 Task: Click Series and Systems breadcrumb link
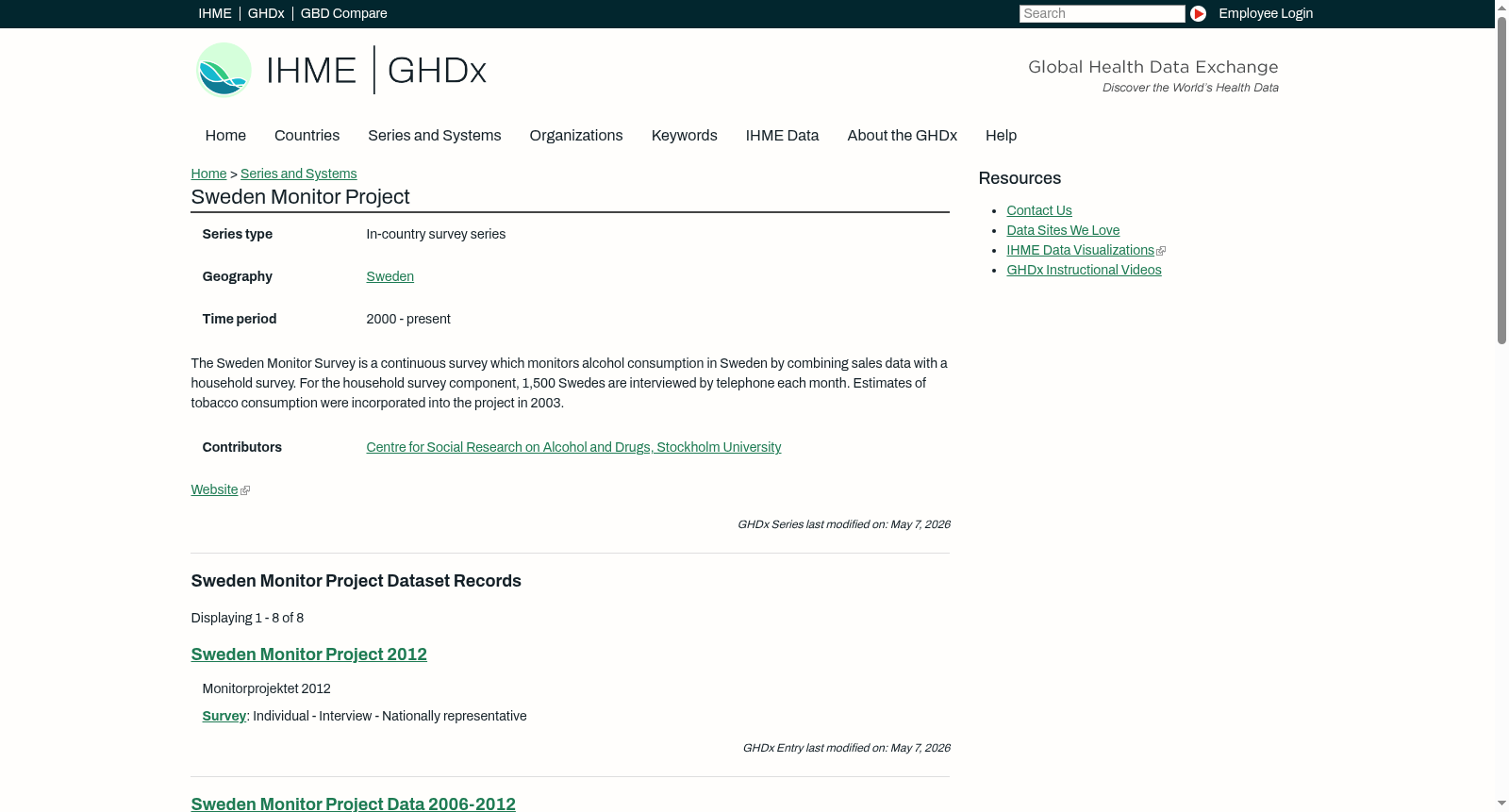pyautogui.click(x=298, y=174)
